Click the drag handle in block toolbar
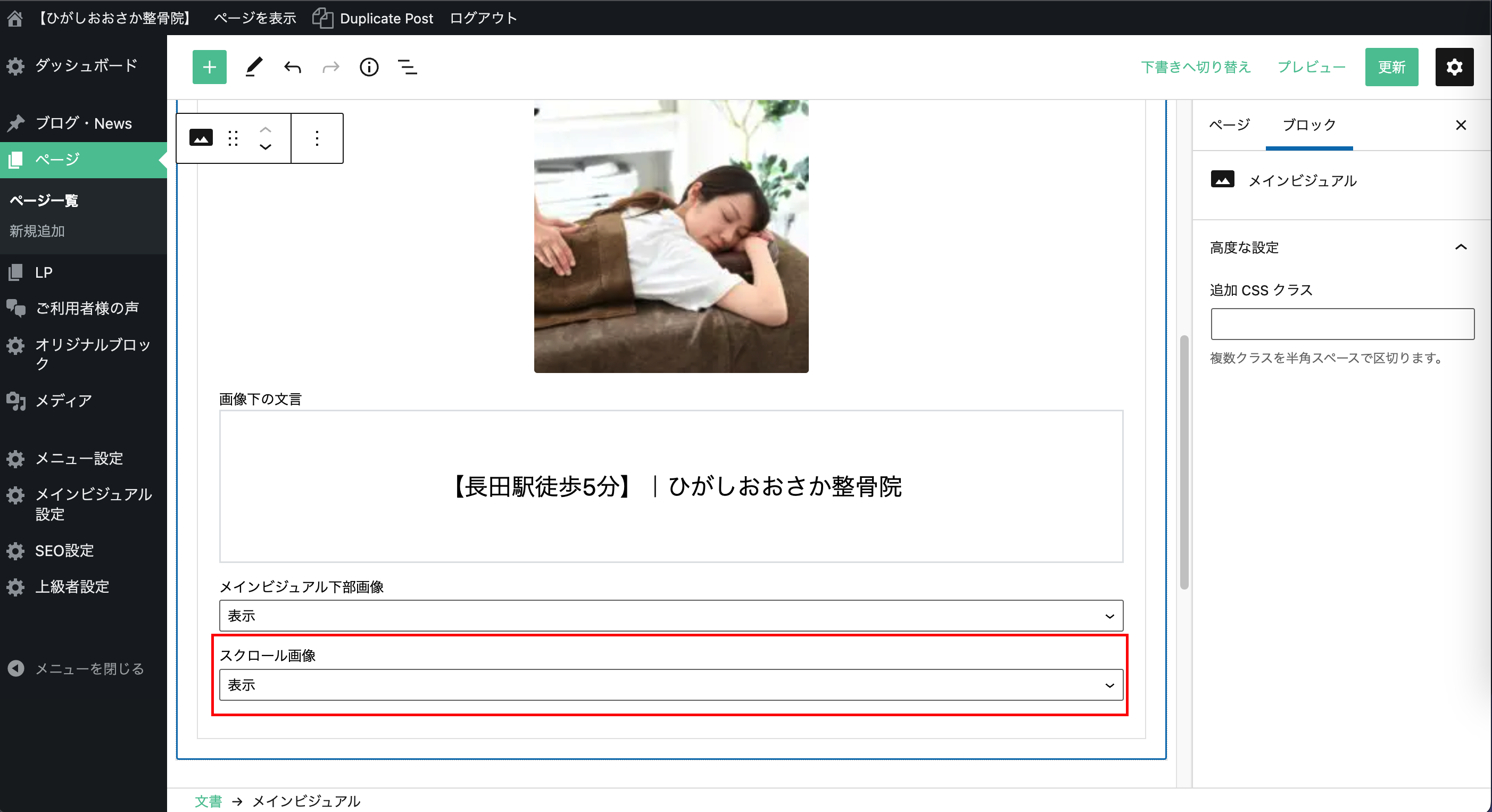The width and height of the screenshot is (1492, 812). 233,138
